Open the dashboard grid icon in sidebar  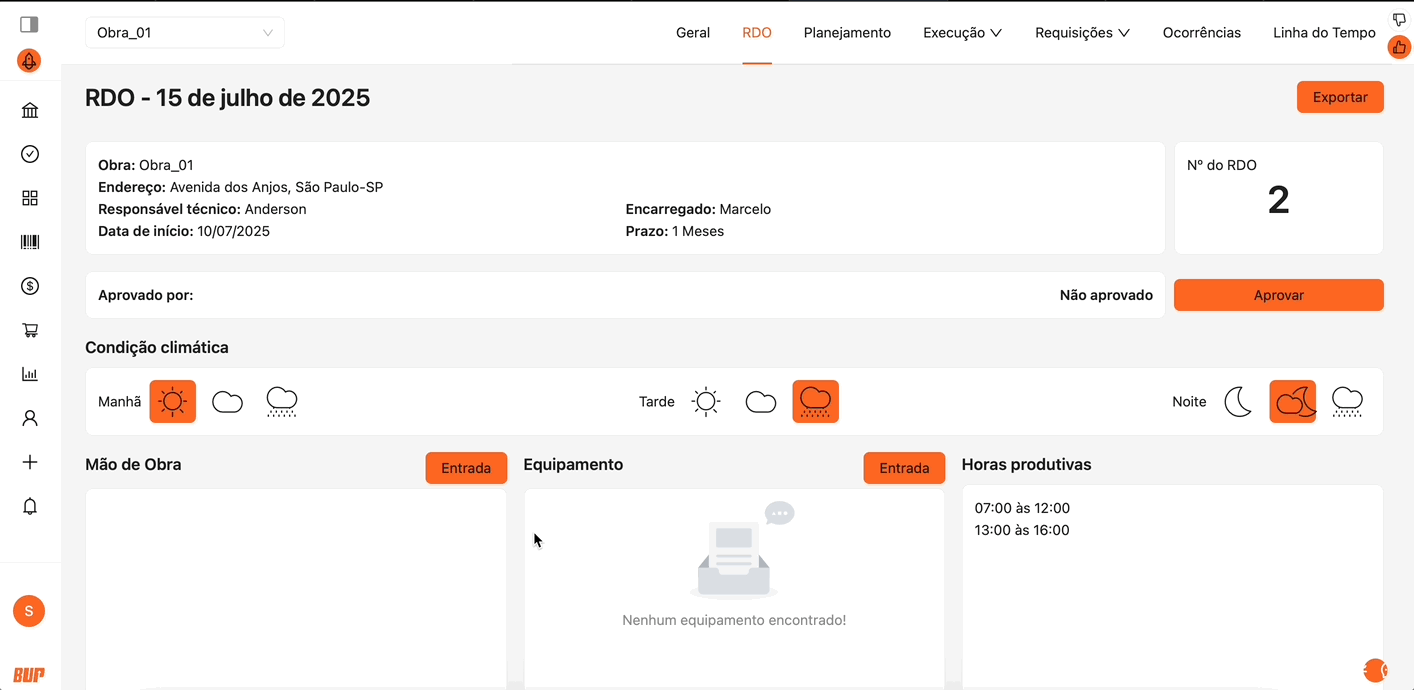pos(30,198)
